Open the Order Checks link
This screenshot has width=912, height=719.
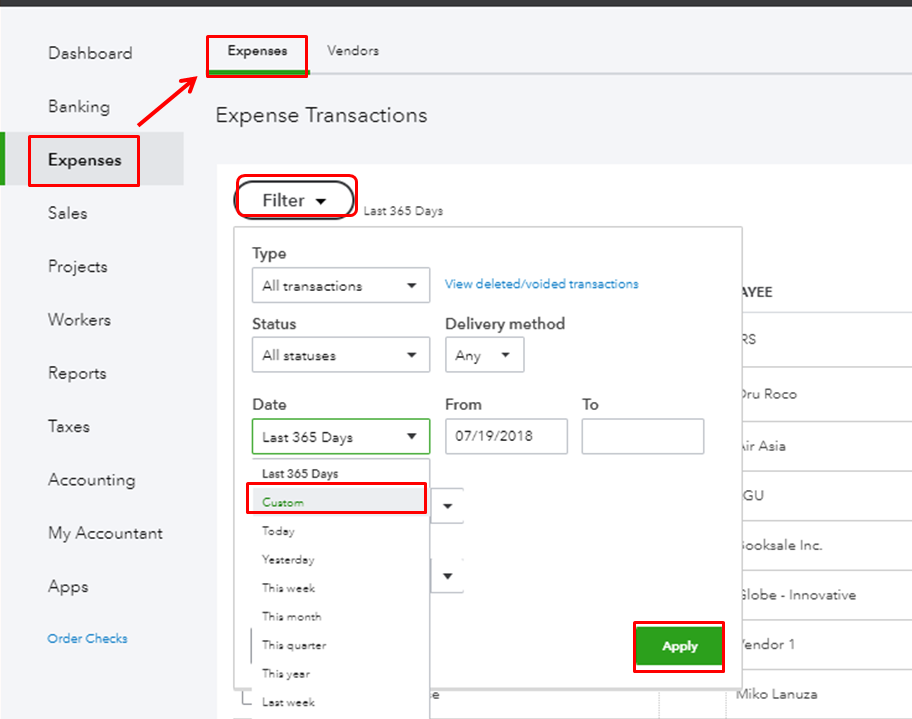tap(87, 638)
